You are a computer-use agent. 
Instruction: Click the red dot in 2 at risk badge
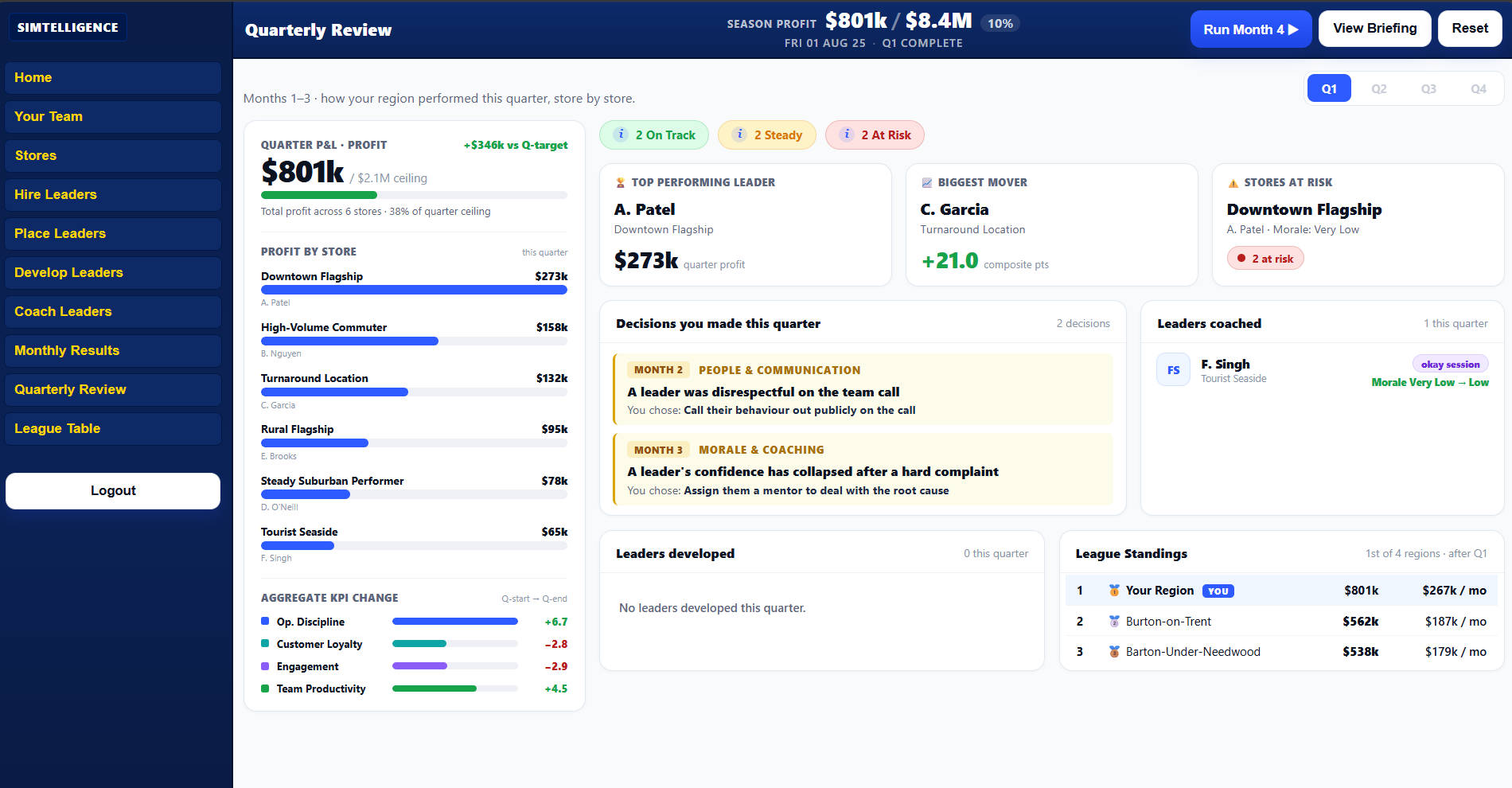[x=1241, y=258]
